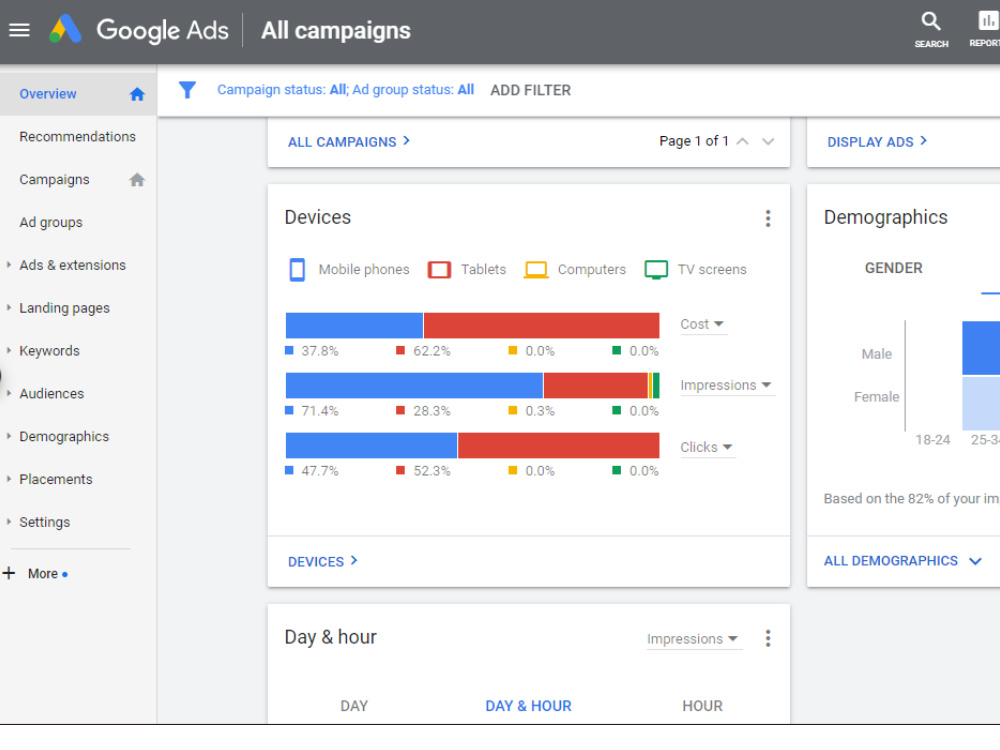Screen dimensions: 1000x750
Task: Open the Search tool in header
Action: click(931, 29)
